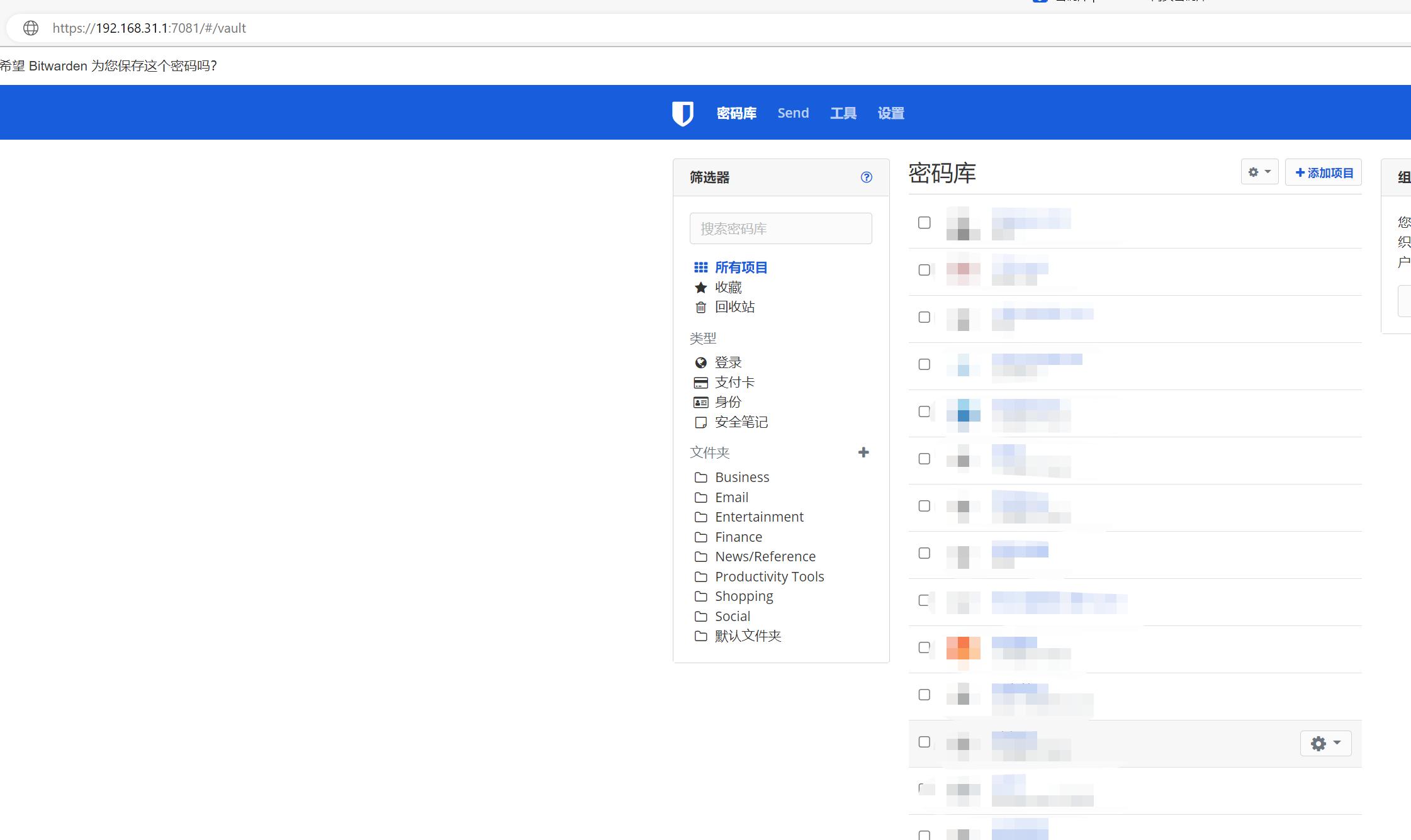Image resolution: width=1411 pixels, height=840 pixels.
Task: Open the Shopping folder
Action: (745, 596)
